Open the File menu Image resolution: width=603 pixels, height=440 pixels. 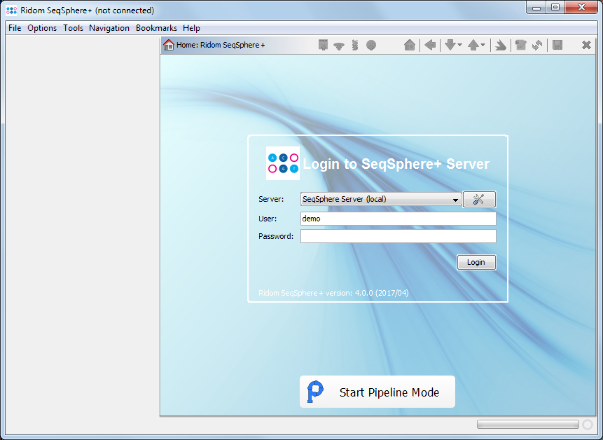15,28
